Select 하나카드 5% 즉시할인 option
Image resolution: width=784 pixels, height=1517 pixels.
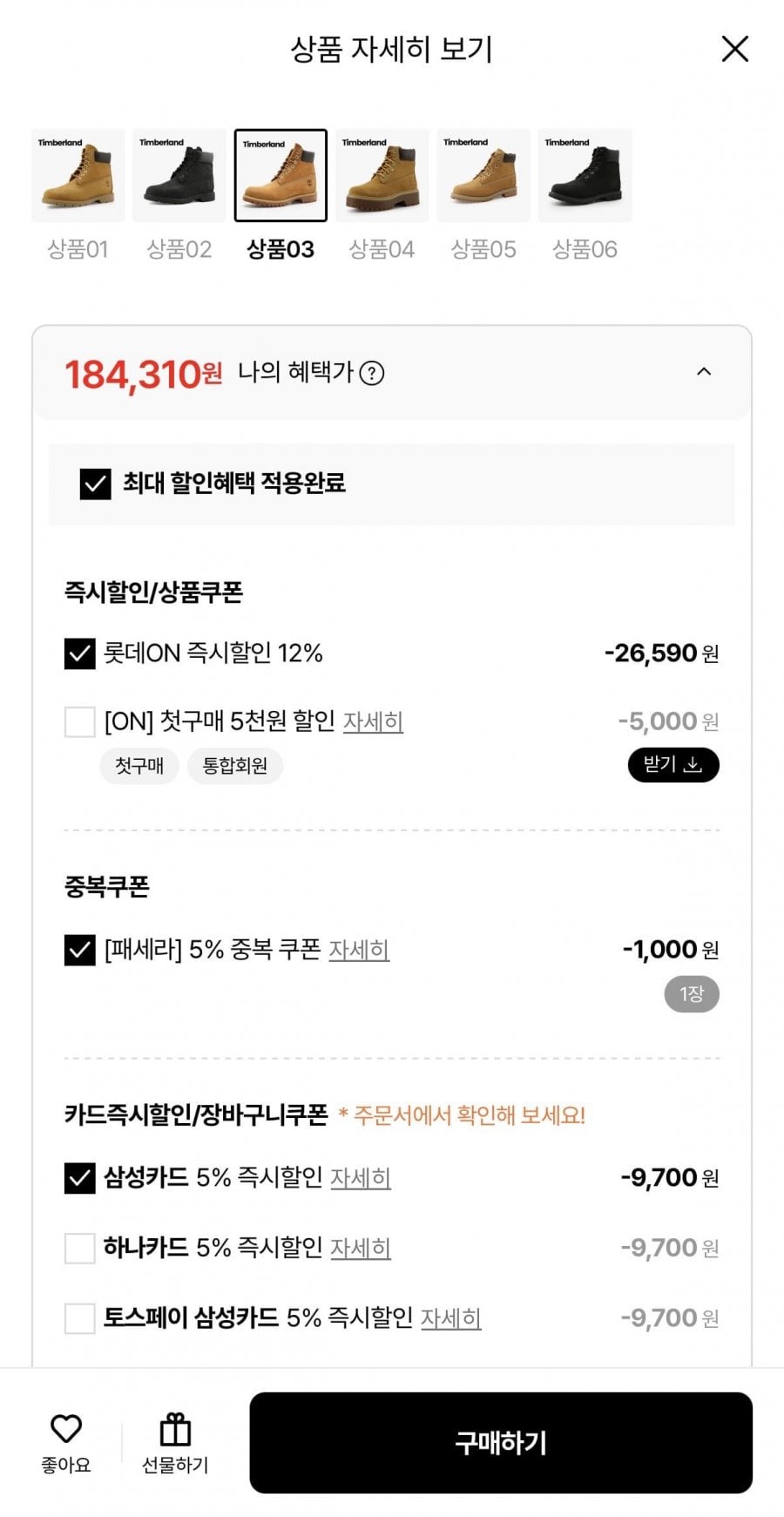(80, 1248)
